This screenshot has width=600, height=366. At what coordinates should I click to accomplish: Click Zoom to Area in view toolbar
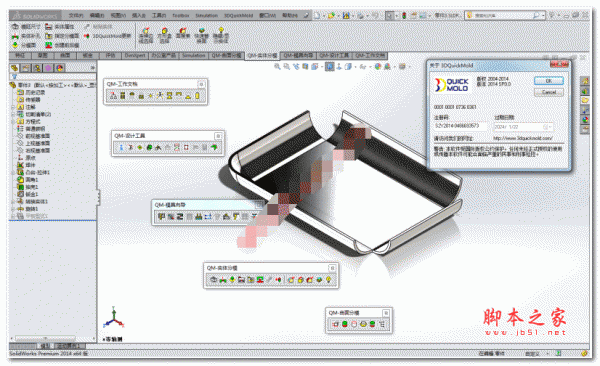coord(286,67)
